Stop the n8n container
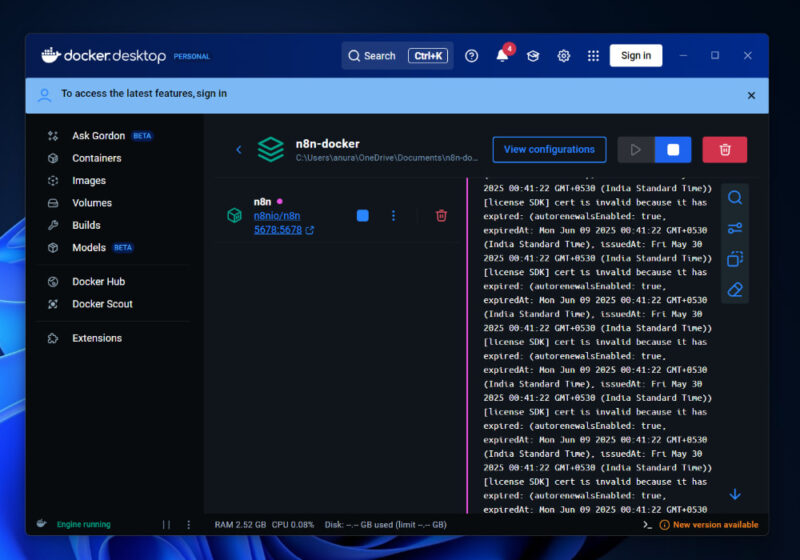Screen dimensions: 800x560 [363, 216]
